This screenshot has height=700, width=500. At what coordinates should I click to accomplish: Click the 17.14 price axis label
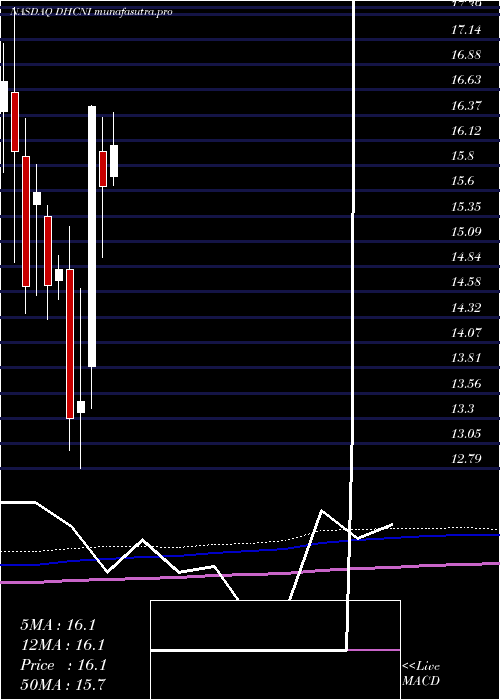coord(467,30)
